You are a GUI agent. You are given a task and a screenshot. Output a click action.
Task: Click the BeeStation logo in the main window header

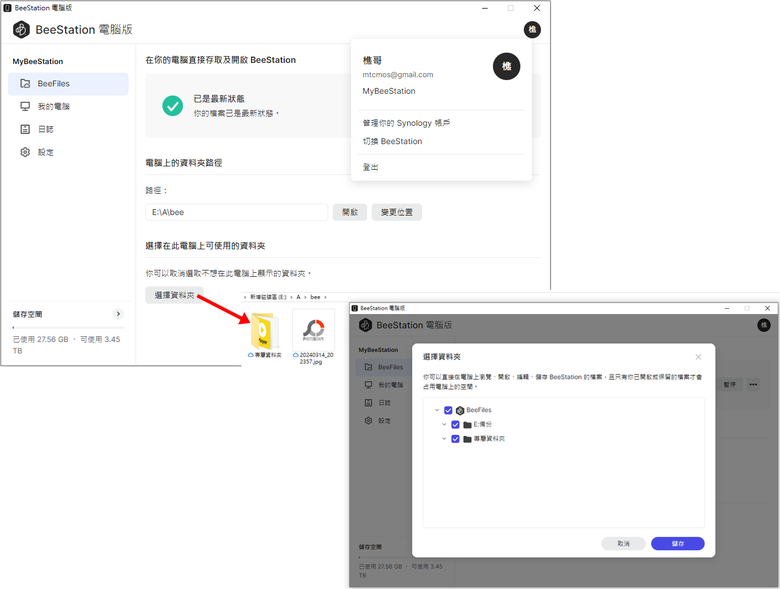[x=21, y=30]
